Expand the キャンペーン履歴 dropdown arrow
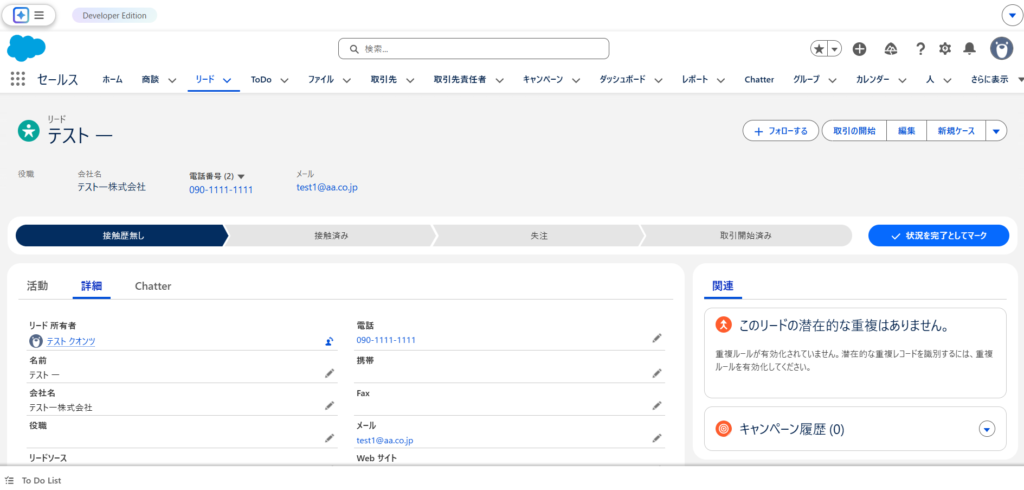This screenshot has height=490, width=1024. point(987,429)
